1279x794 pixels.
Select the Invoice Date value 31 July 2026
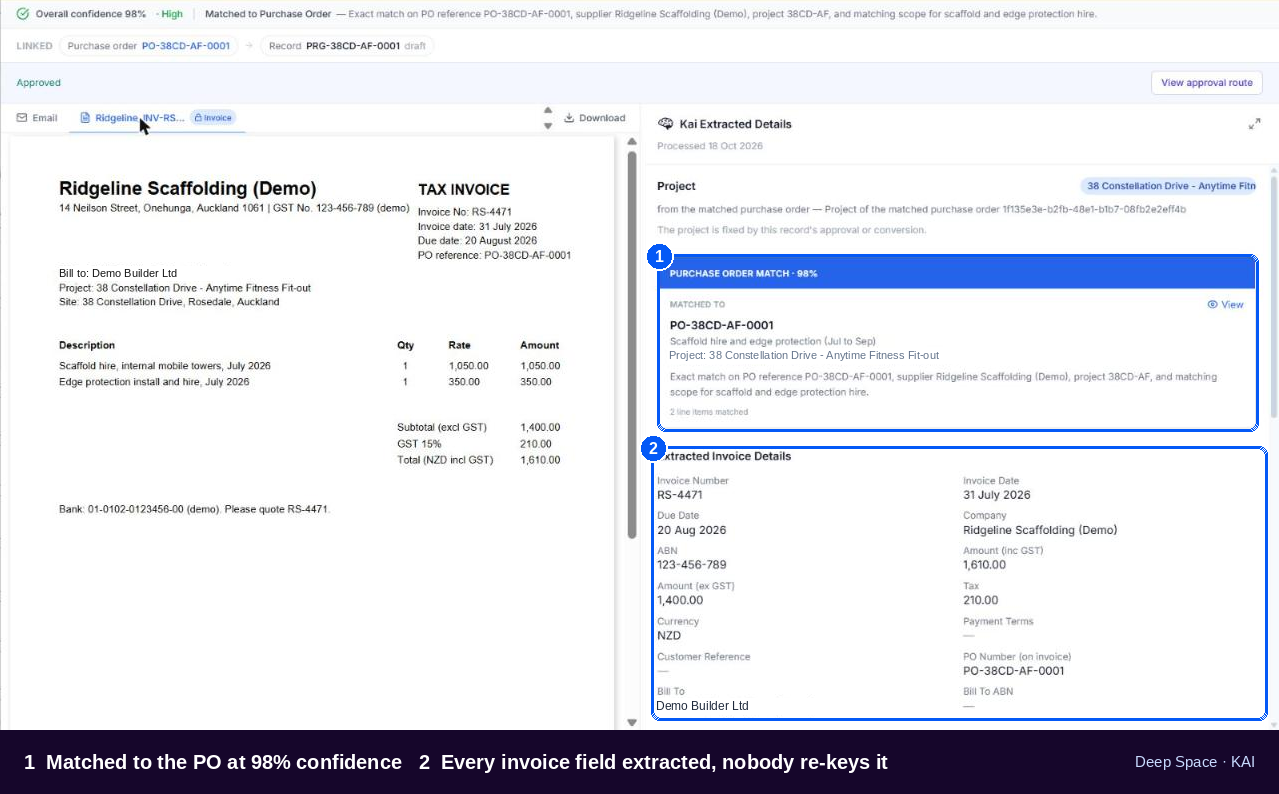997,495
